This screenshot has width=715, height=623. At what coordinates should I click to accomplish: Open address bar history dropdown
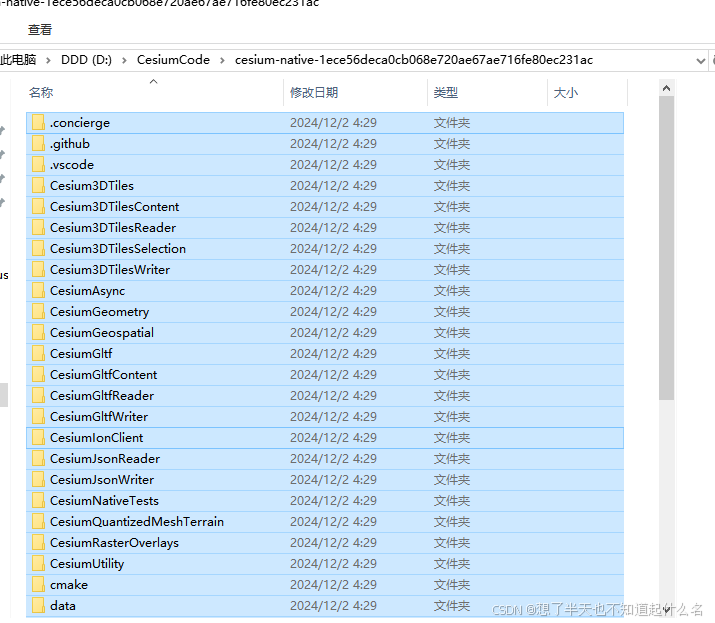point(700,60)
